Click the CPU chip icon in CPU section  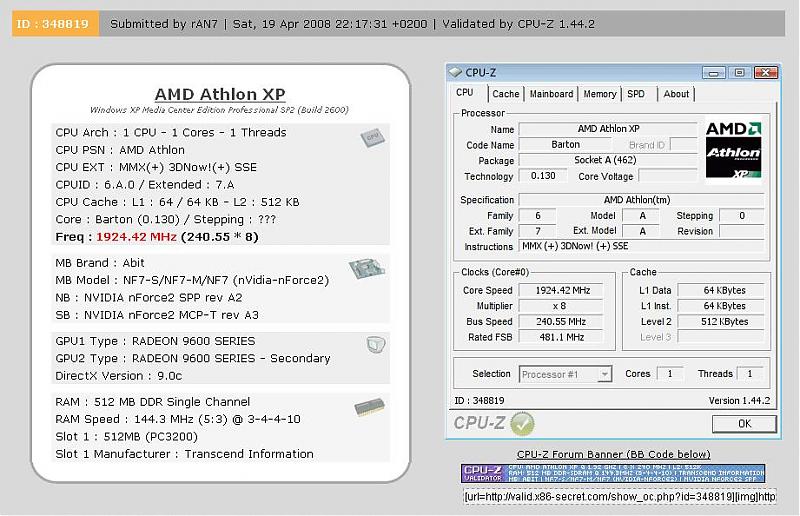click(372, 137)
